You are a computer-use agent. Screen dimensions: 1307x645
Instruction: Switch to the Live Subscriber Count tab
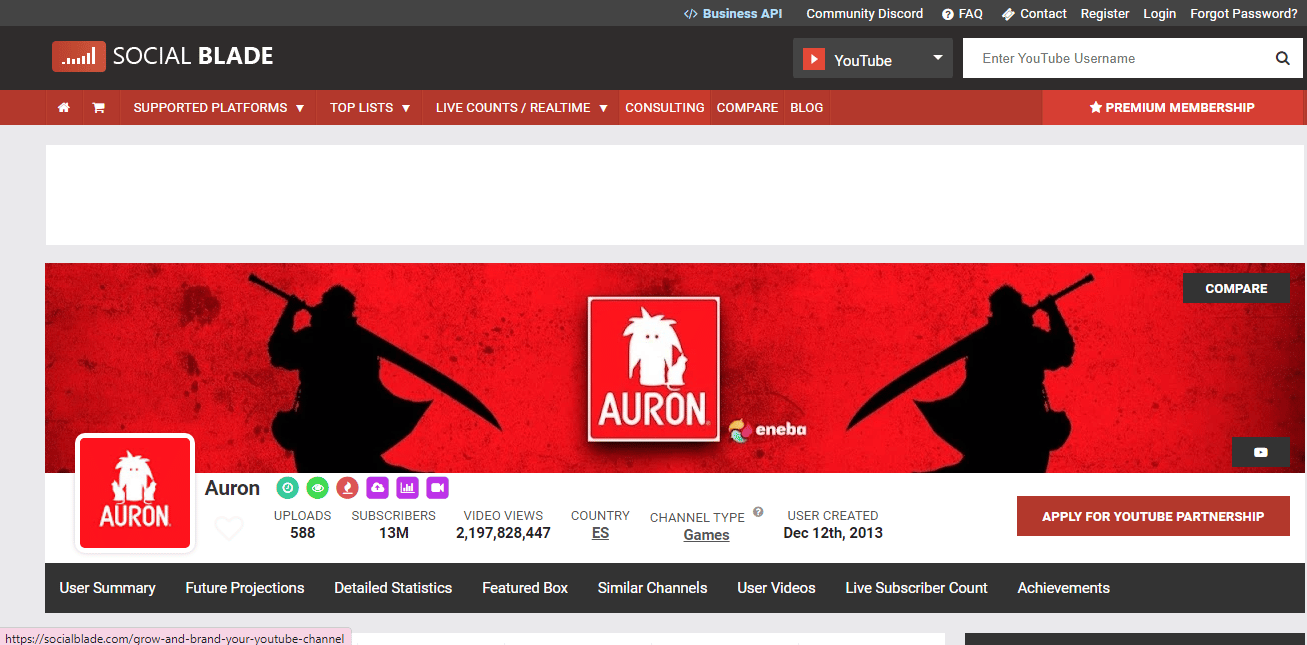click(917, 588)
